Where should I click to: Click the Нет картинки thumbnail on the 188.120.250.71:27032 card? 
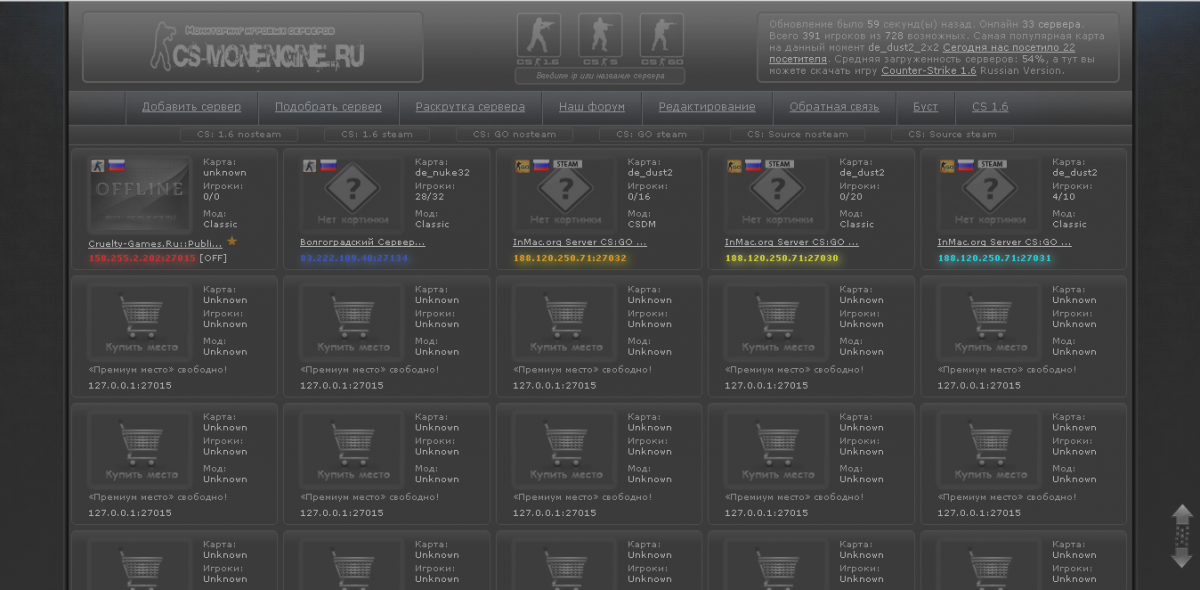point(565,193)
